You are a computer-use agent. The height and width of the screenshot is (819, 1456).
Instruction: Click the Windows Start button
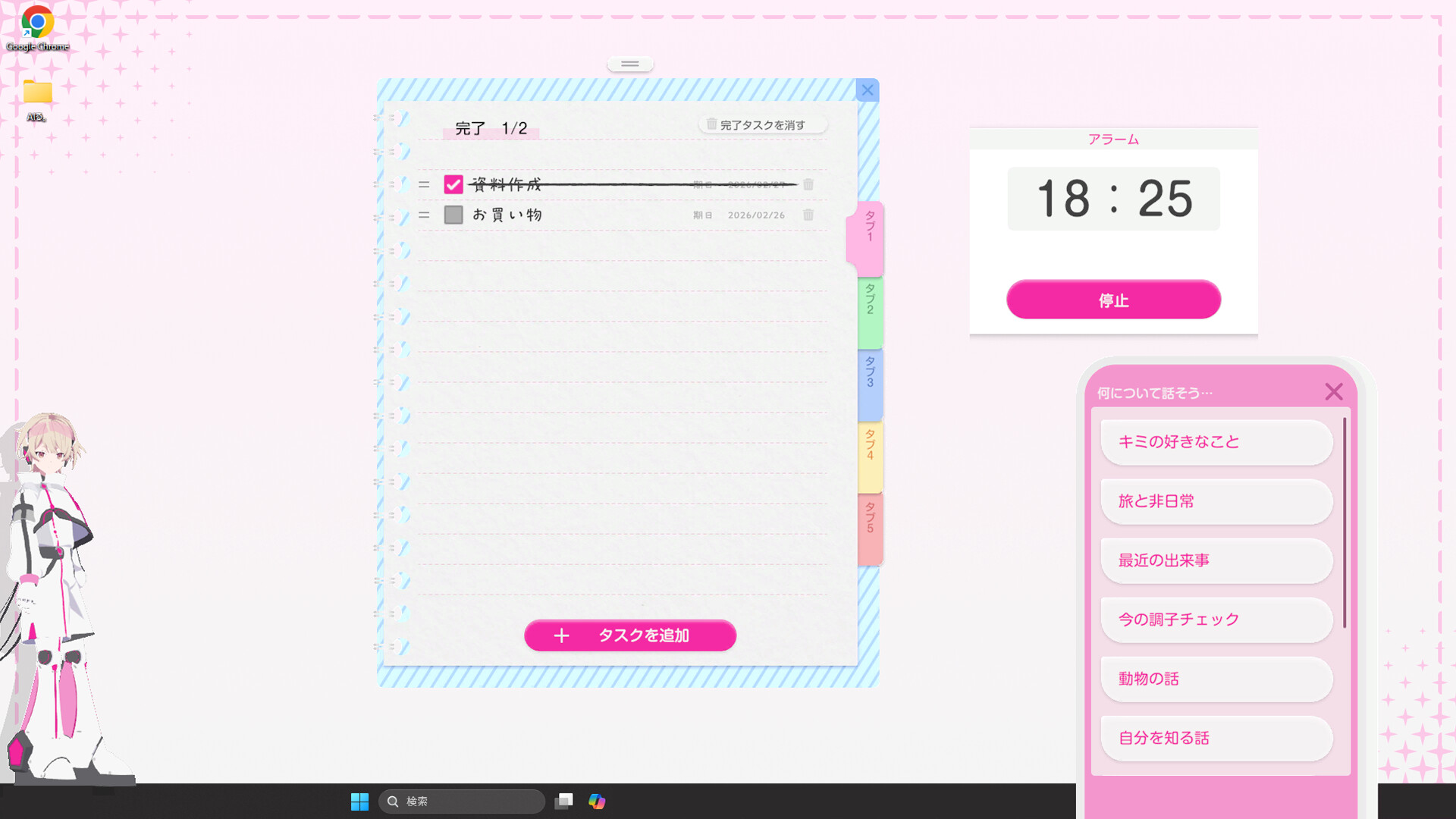[x=359, y=801]
